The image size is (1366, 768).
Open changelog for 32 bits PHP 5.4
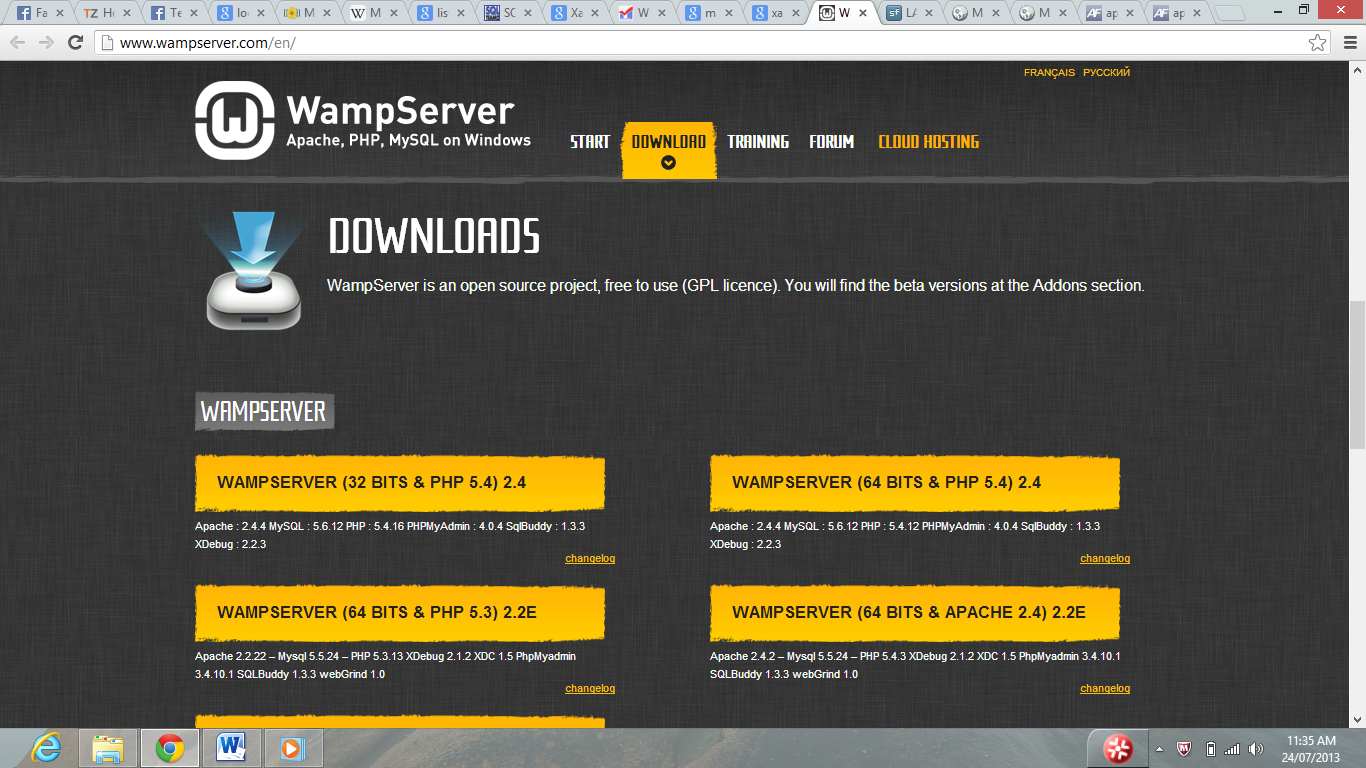[590, 559]
